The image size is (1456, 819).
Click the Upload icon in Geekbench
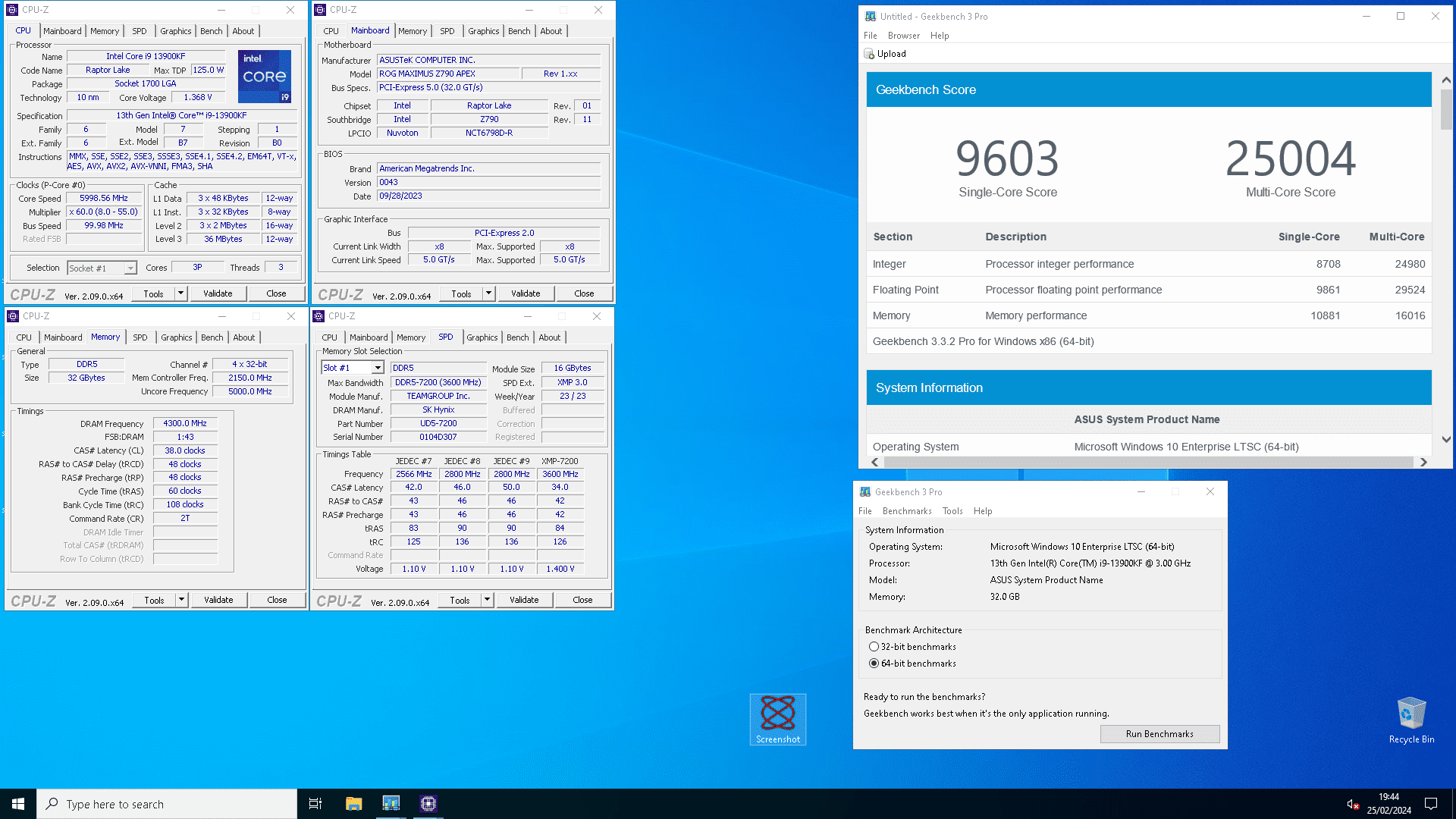(869, 54)
